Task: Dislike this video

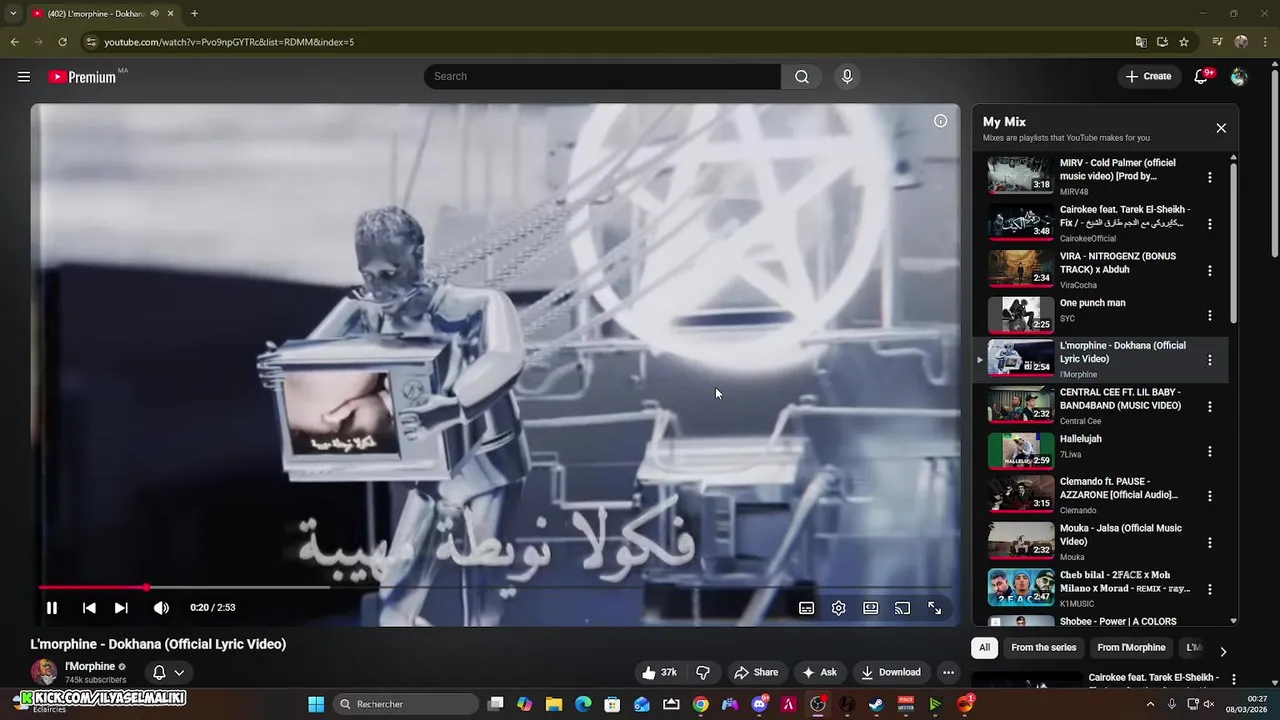Action: point(702,672)
